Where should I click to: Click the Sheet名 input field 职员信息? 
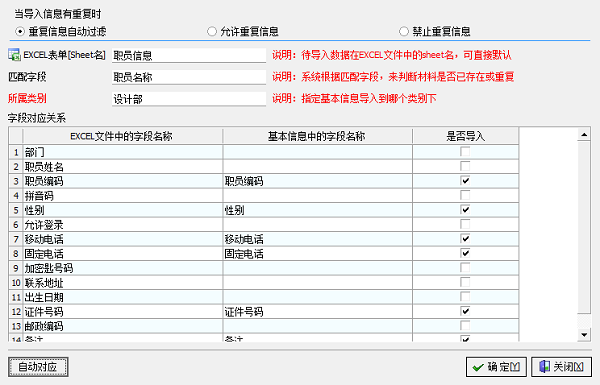click(x=189, y=55)
